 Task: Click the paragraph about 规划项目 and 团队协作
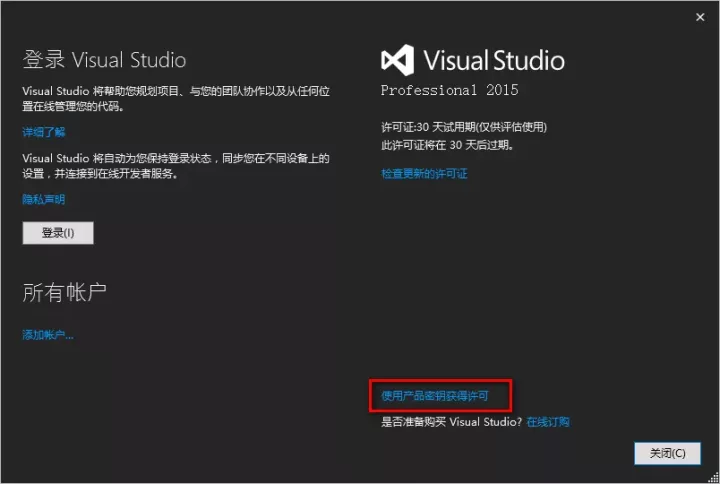click(176, 98)
